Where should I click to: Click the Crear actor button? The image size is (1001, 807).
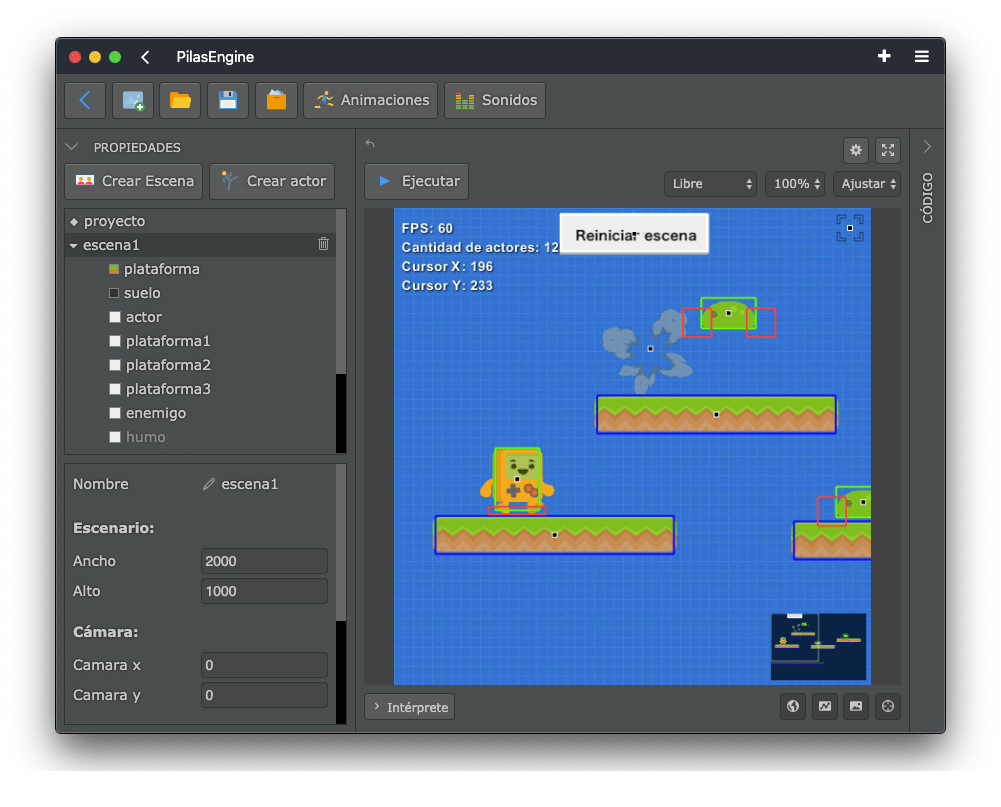pos(272,181)
